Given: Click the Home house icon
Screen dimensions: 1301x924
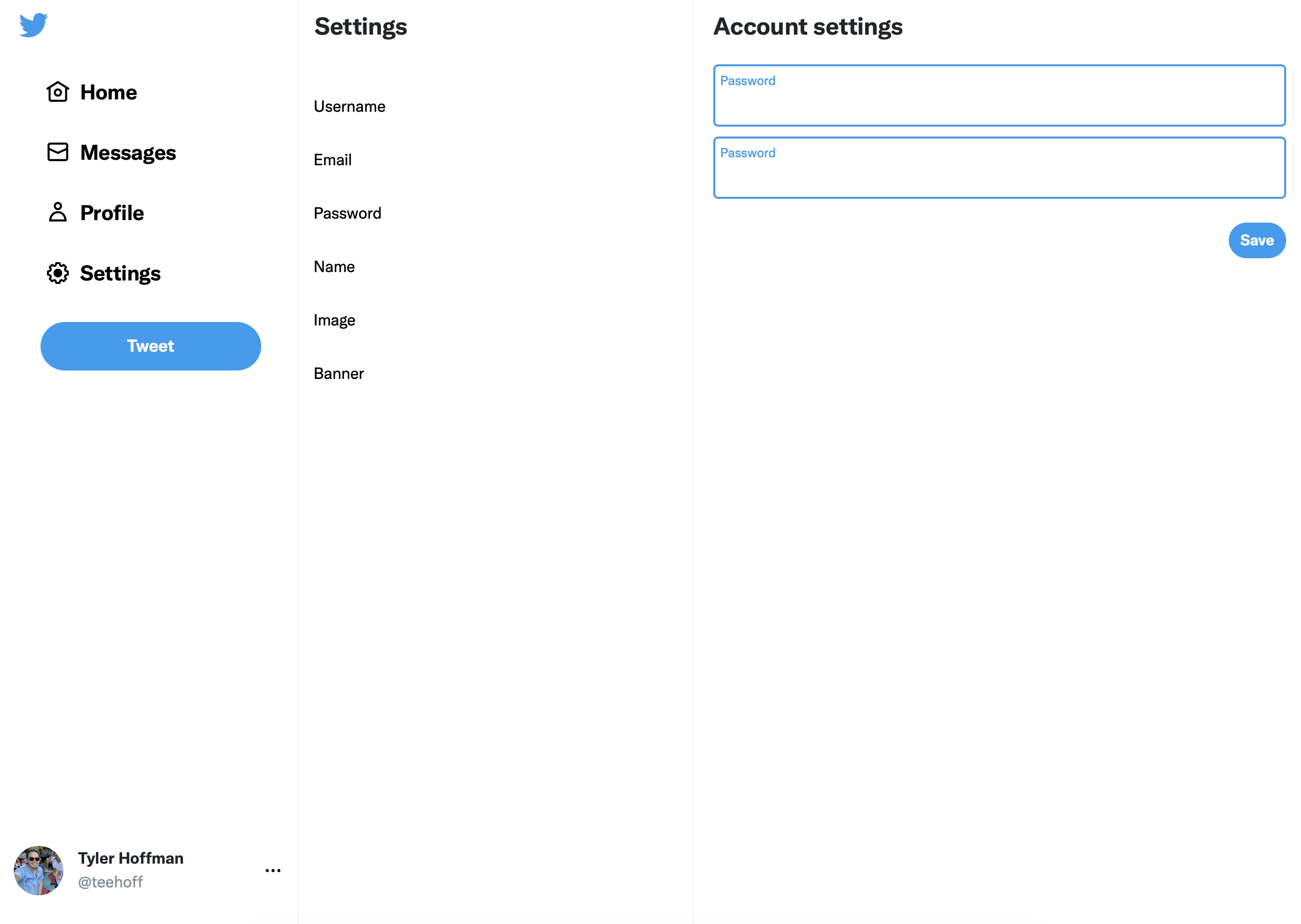Looking at the screenshot, I should 57,92.
